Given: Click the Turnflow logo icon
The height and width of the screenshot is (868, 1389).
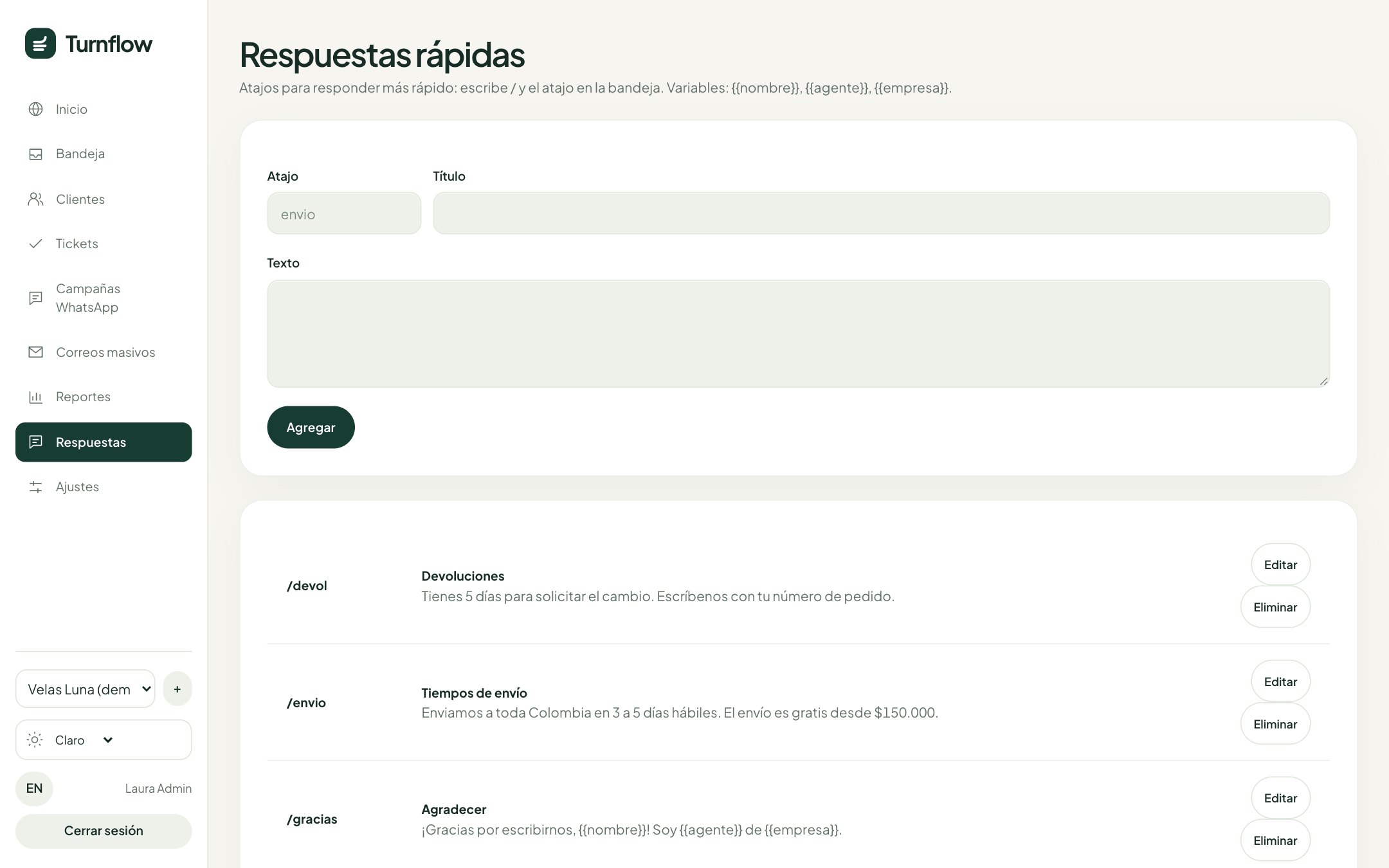Looking at the screenshot, I should (x=41, y=44).
